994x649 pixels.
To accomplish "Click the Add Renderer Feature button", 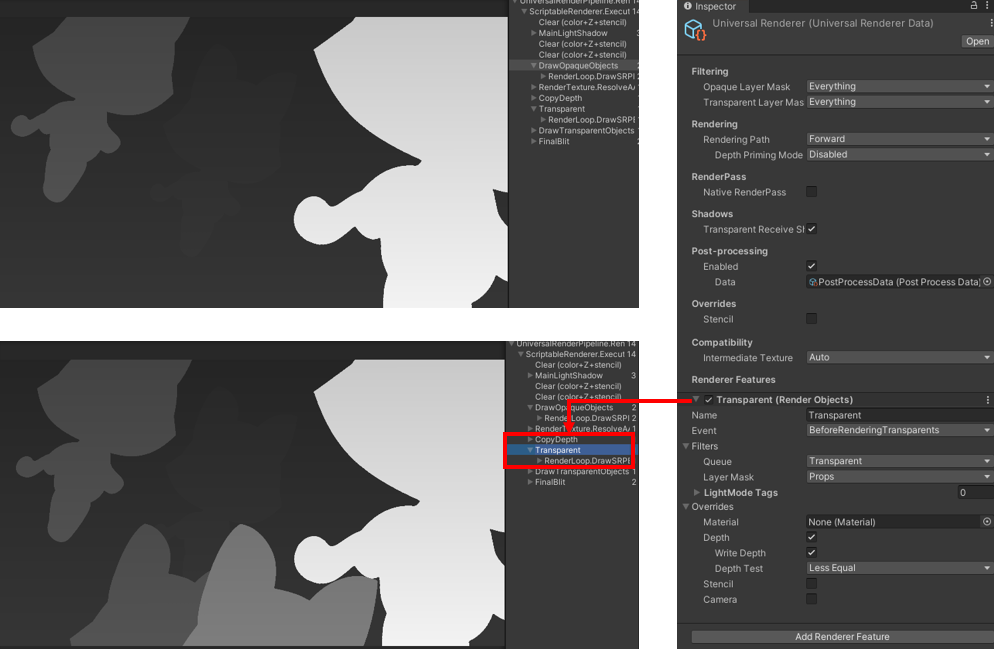I will [x=841, y=636].
